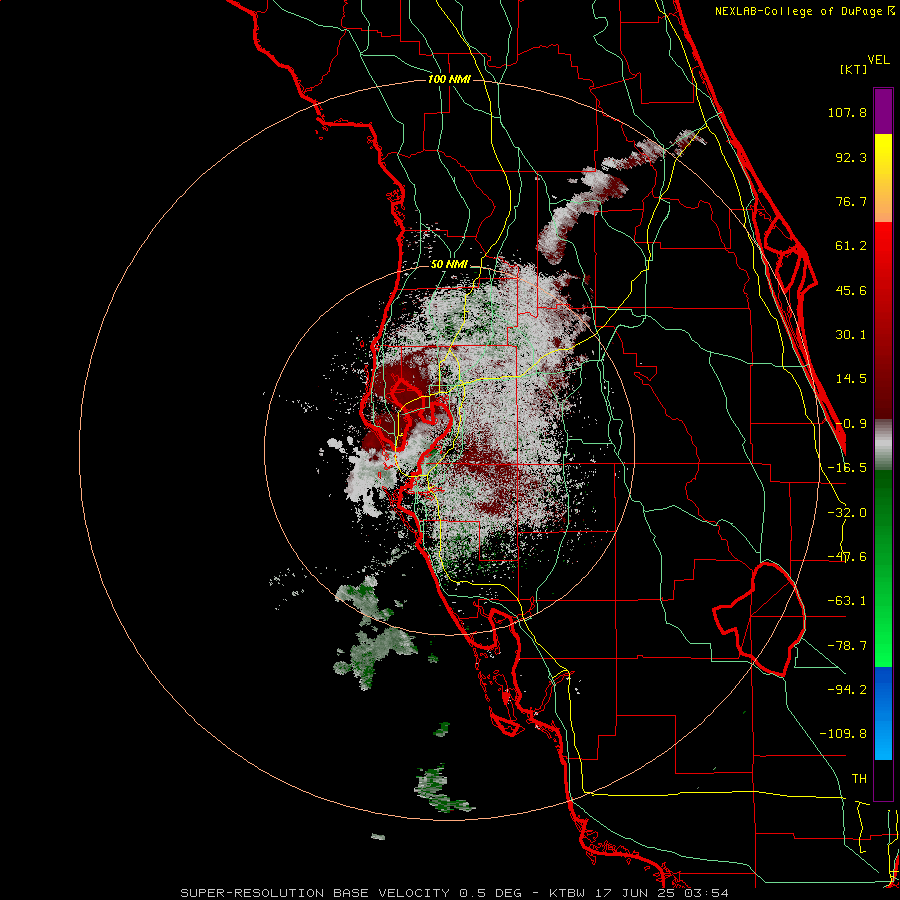Click the -63.1 legend value
The image size is (900, 900).
847,601
